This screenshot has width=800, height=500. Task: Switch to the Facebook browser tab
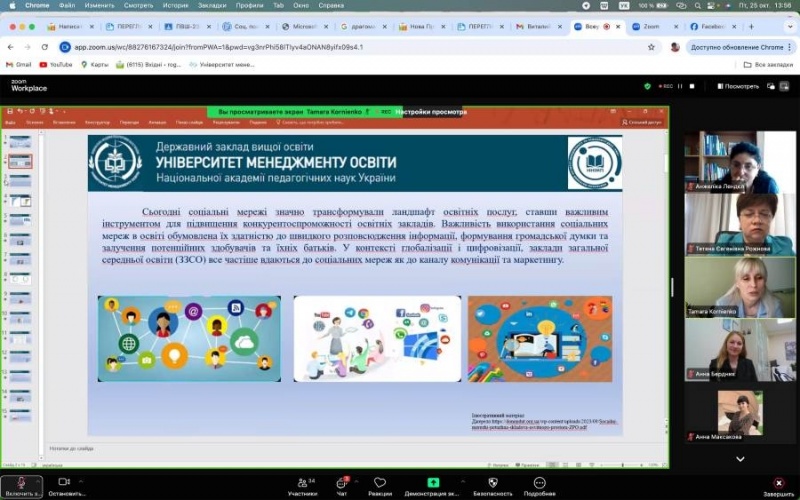coord(711,27)
